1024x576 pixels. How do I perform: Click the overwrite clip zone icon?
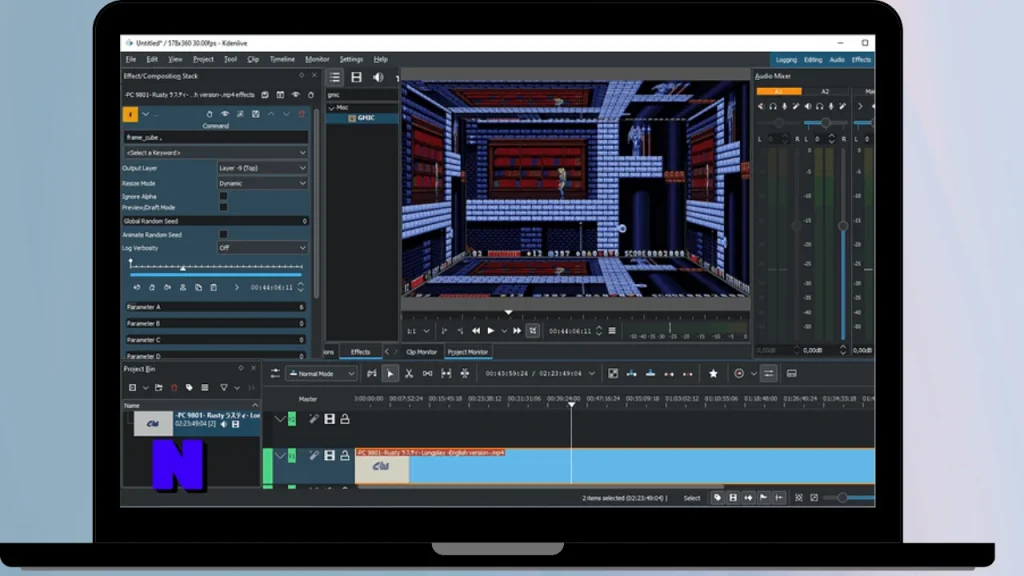pos(650,374)
